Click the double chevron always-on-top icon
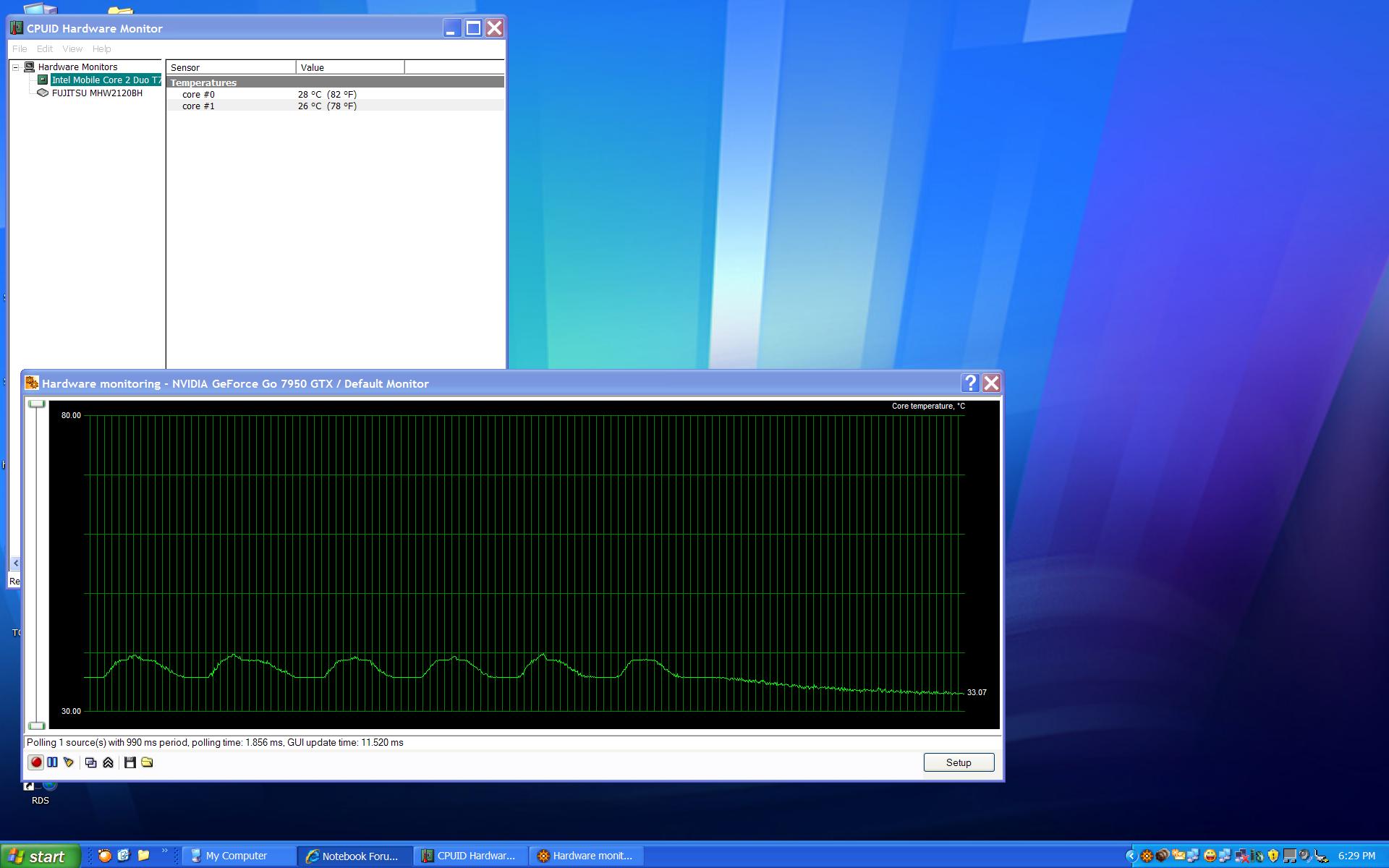The image size is (1389, 868). [x=108, y=762]
